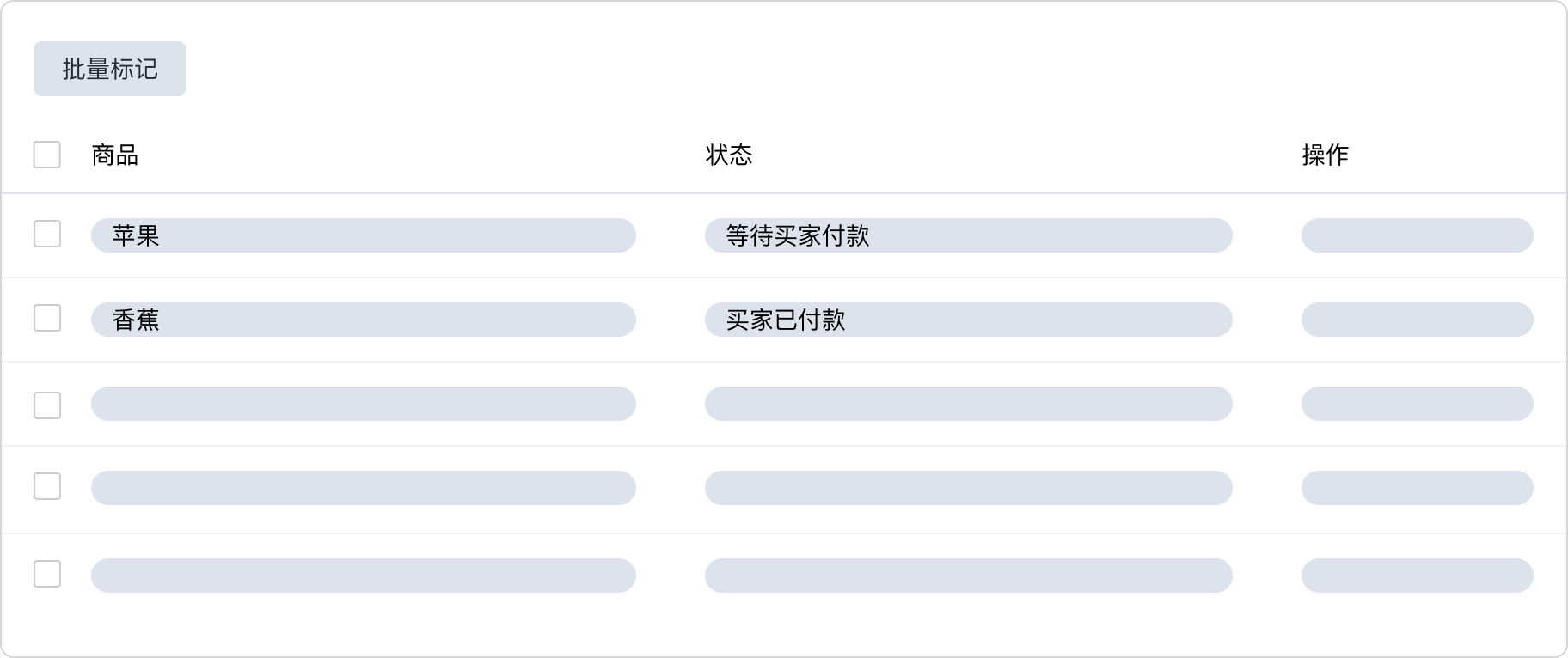
Task: Click the empty 状态 placeholder in last row
Action: pyautogui.click(x=968, y=576)
